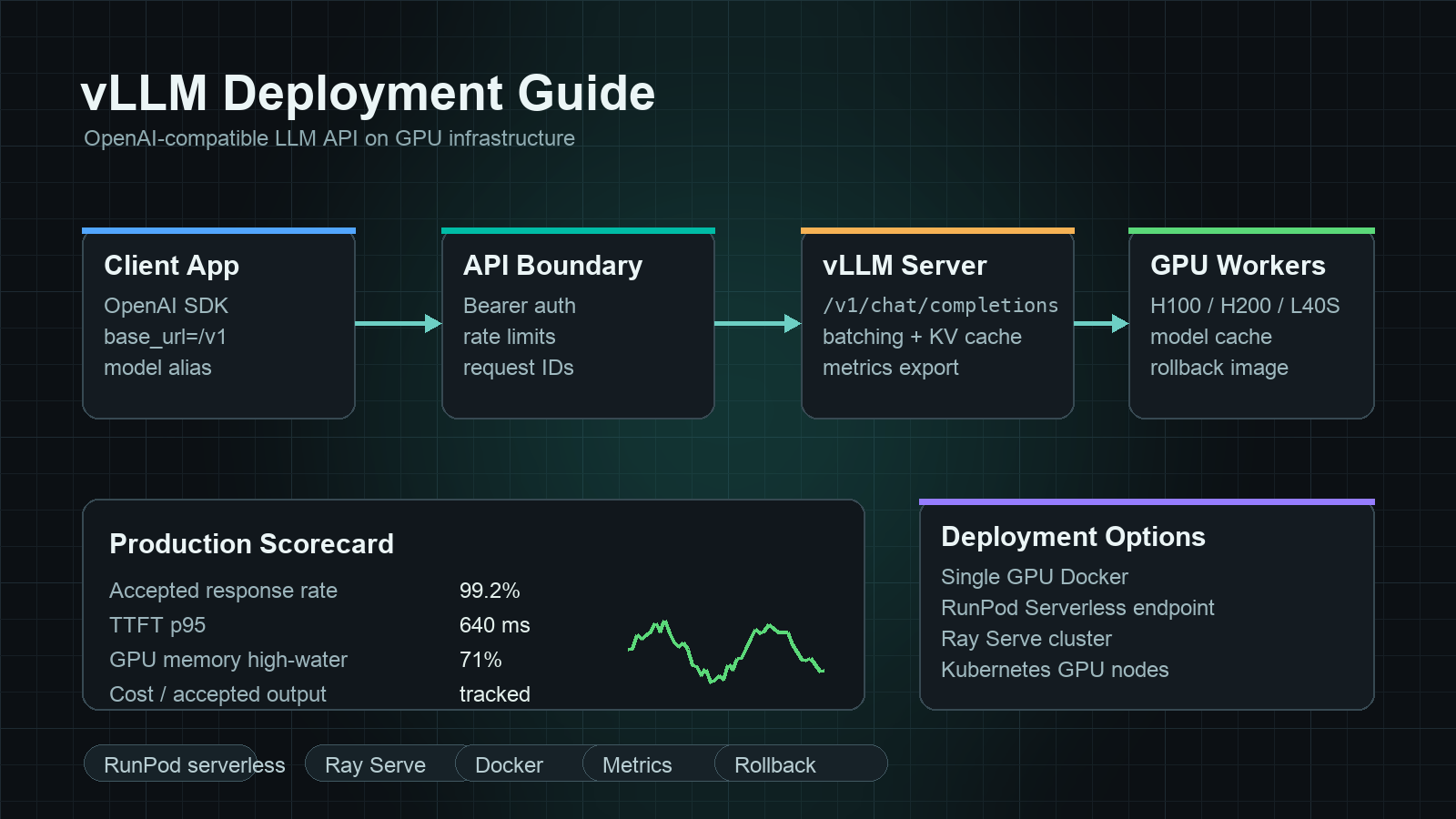Click 'metrics export' line

890,368
